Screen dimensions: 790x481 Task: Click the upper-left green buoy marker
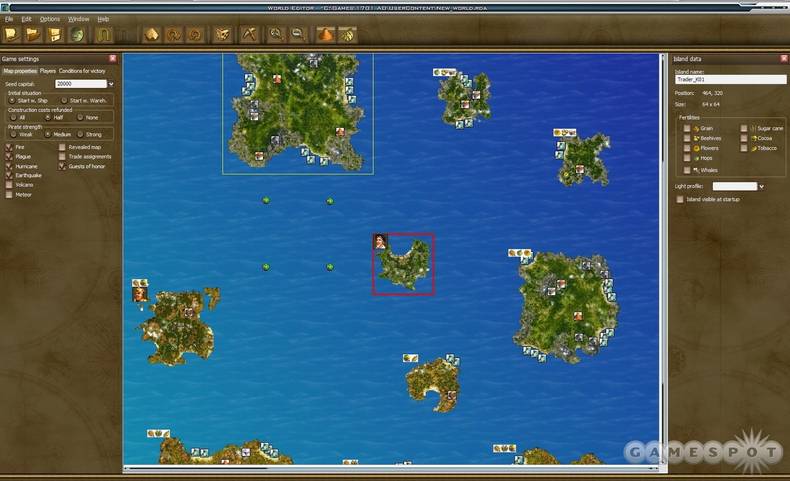point(266,200)
